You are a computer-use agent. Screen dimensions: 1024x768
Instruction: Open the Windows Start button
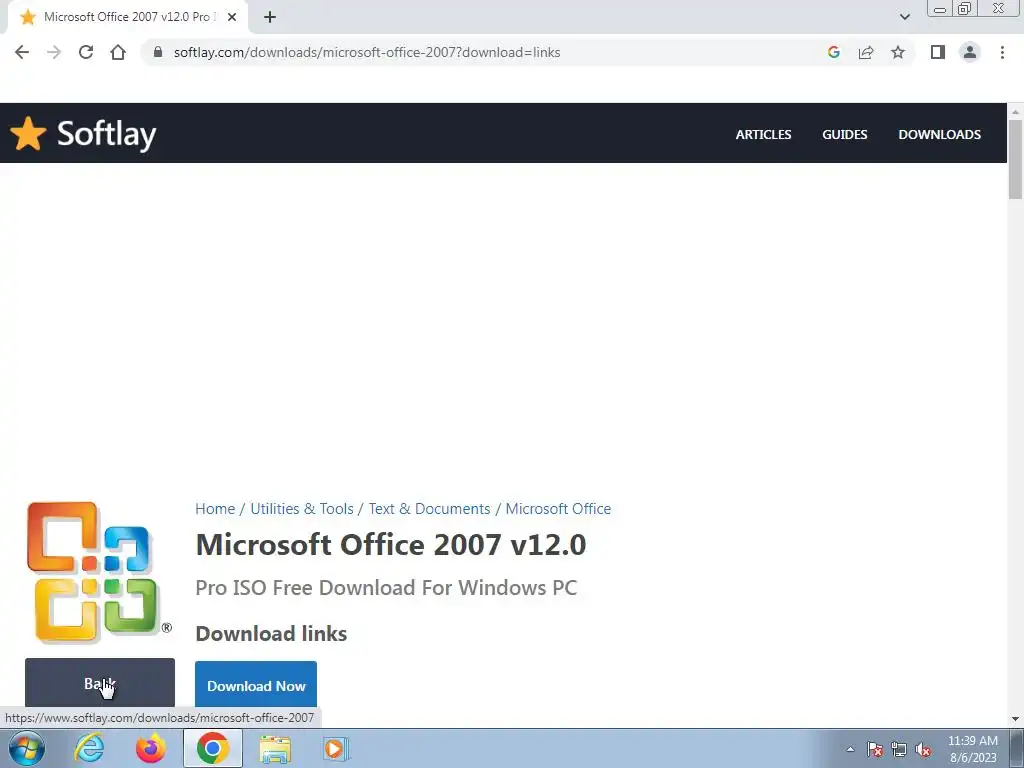click(x=27, y=748)
